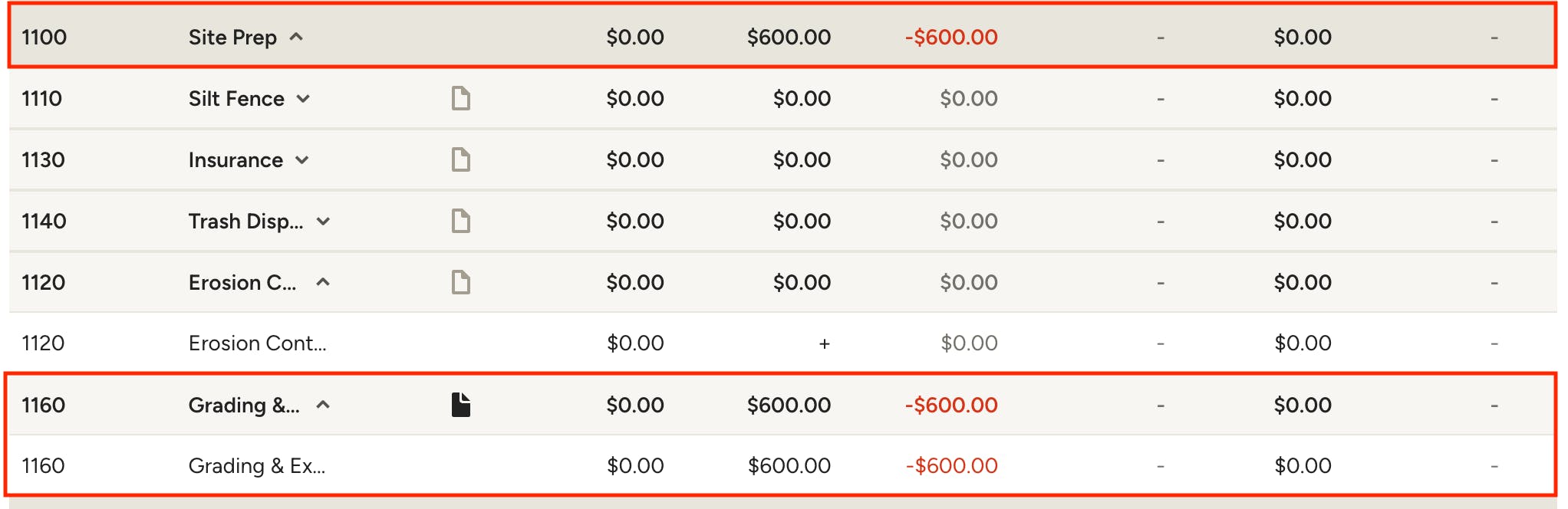Click the $600.00 amount in Site Prep row
Image resolution: width=1568 pixels, height=509 pixels.
(789, 37)
